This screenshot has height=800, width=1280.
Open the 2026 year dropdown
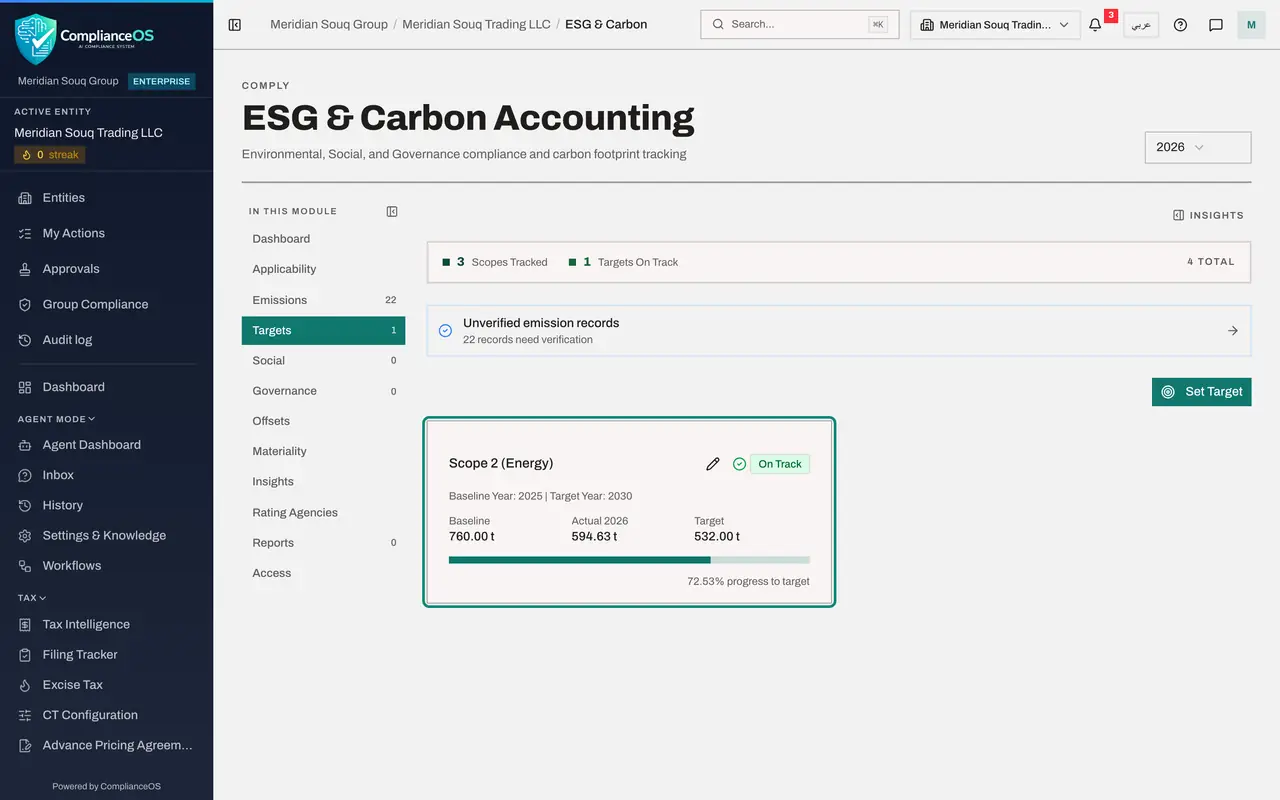coord(1198,147)
